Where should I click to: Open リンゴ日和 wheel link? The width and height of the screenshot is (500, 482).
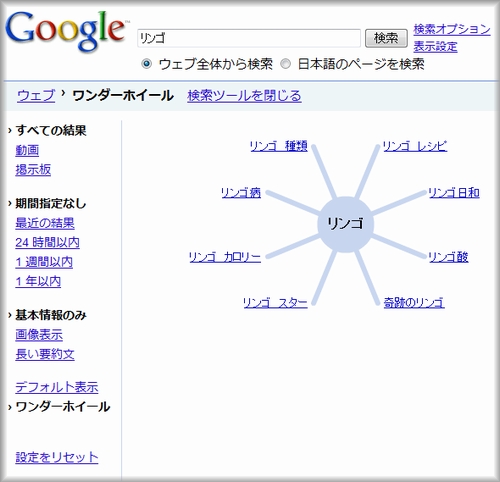coord(454,193)
